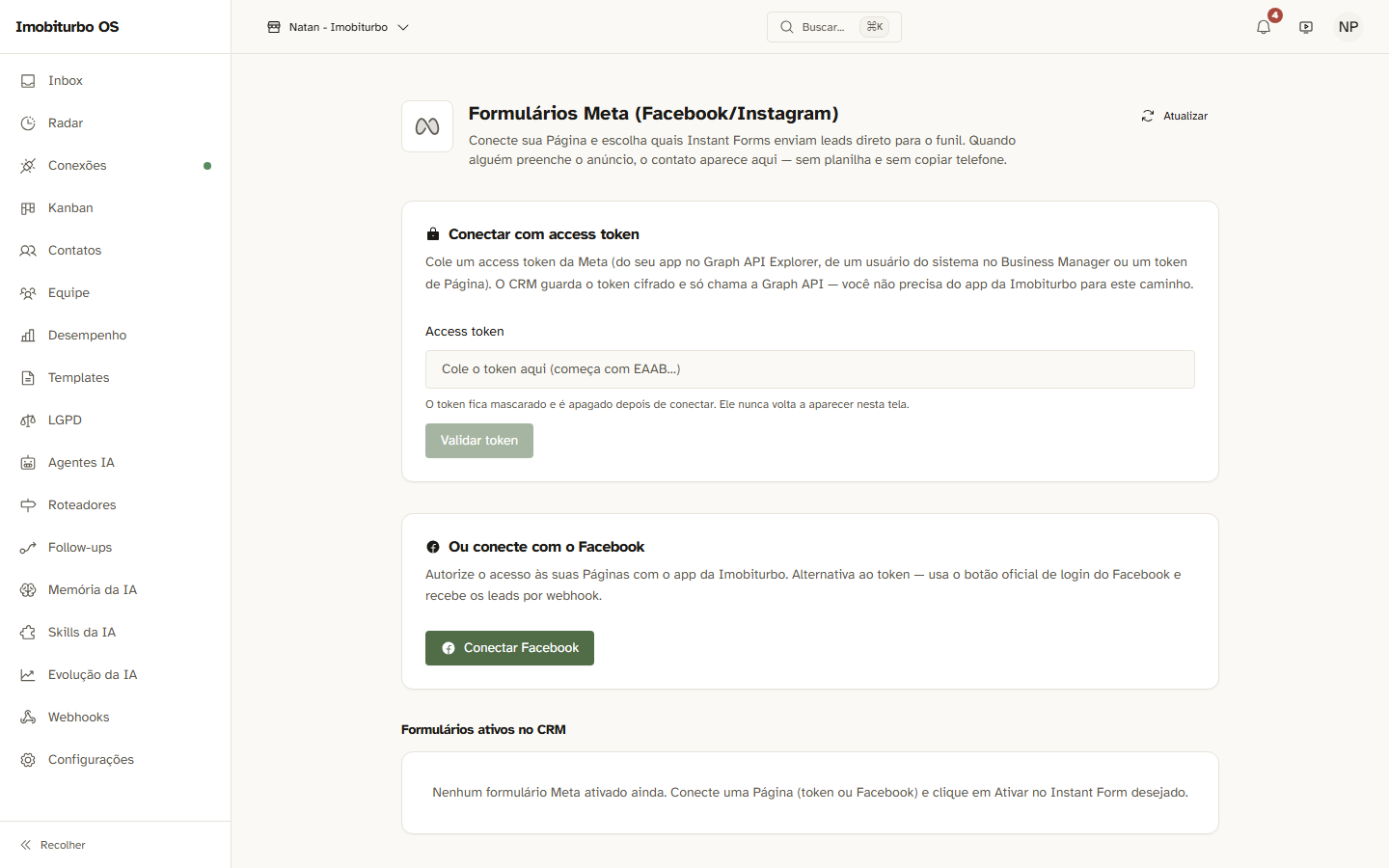
Task: Select the Skills da IA puzzle icon
Action: (x=28, y=633)
